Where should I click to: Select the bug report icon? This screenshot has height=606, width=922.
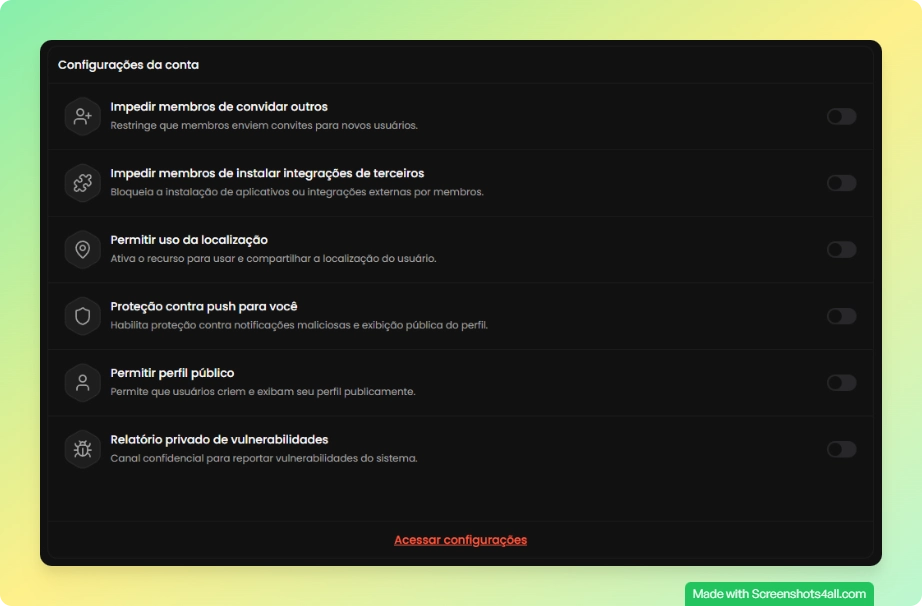82,449
